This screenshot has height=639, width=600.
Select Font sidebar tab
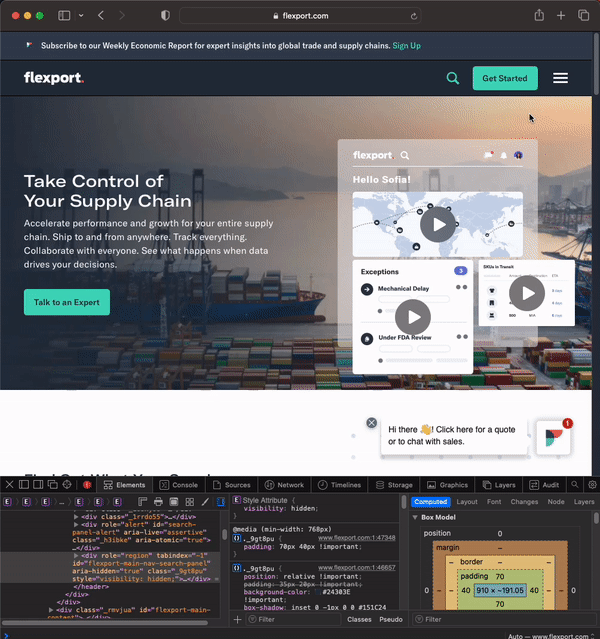tap(494, 502)
